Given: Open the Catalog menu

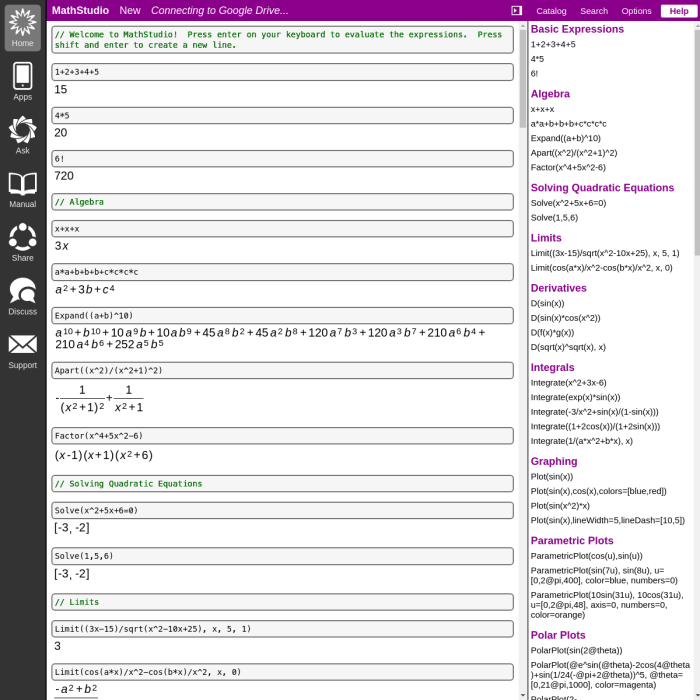Looking at the screenshot, I should 551,11.
